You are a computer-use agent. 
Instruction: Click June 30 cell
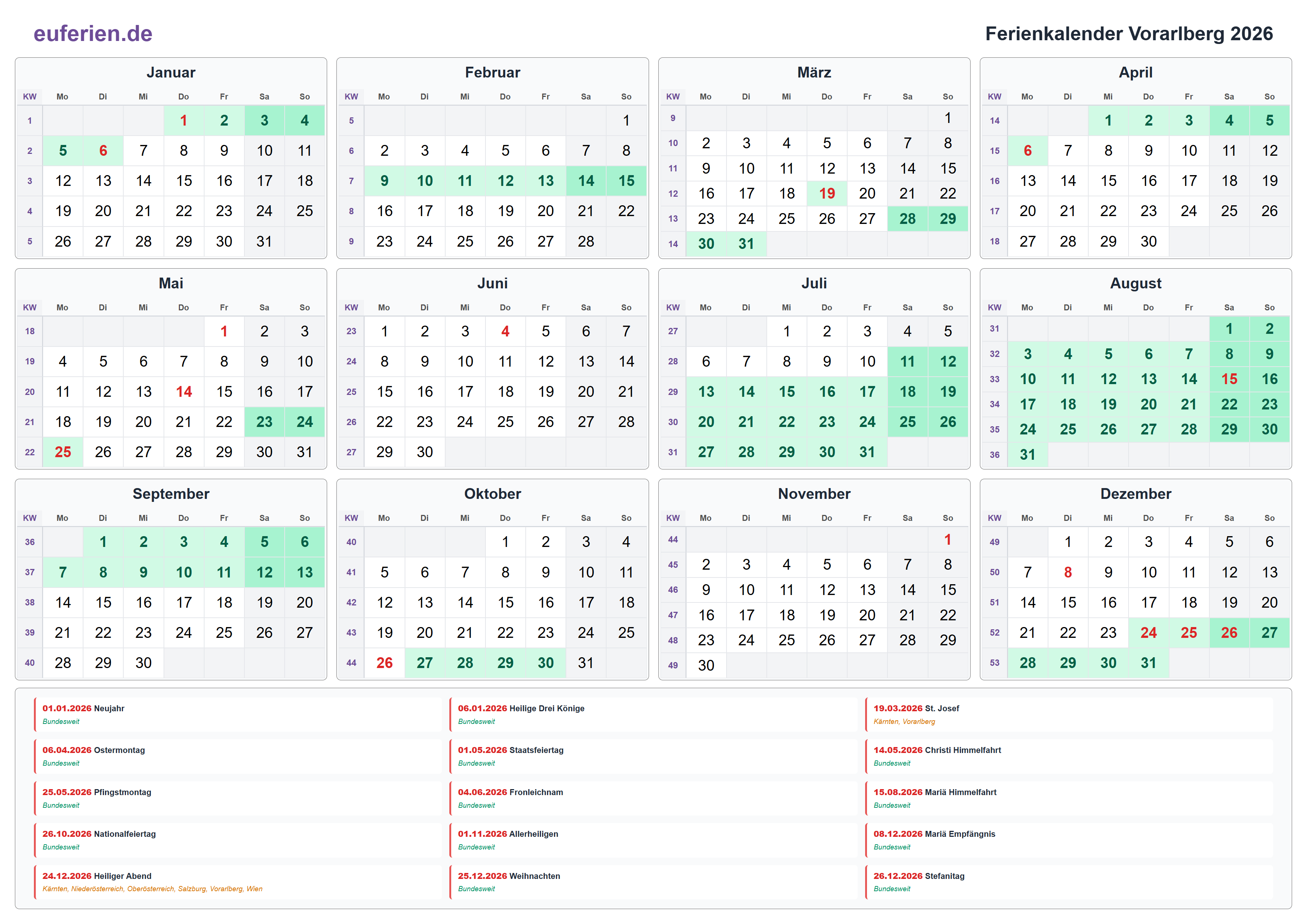pyautogui.click(x=425, y=452)
